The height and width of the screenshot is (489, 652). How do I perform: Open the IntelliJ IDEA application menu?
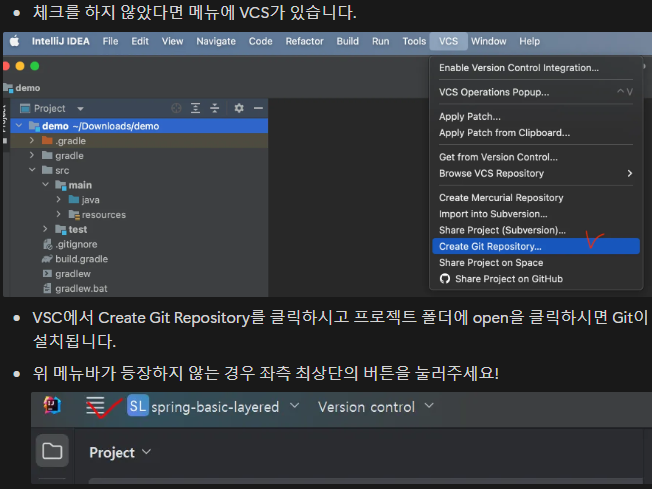point(61,41)
